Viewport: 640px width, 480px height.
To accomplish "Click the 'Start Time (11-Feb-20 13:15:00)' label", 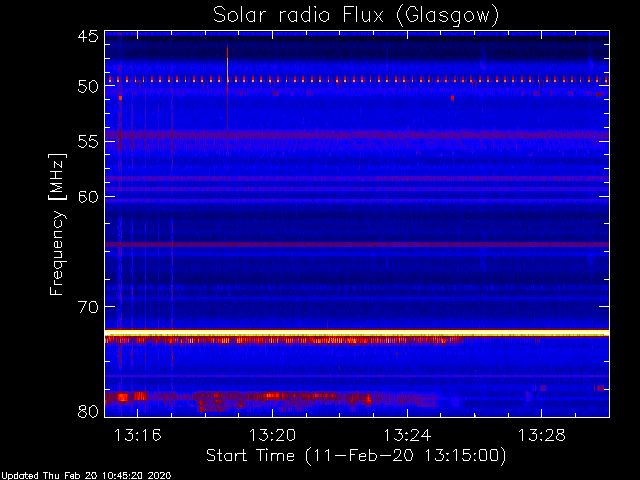I will coord(356,455).
